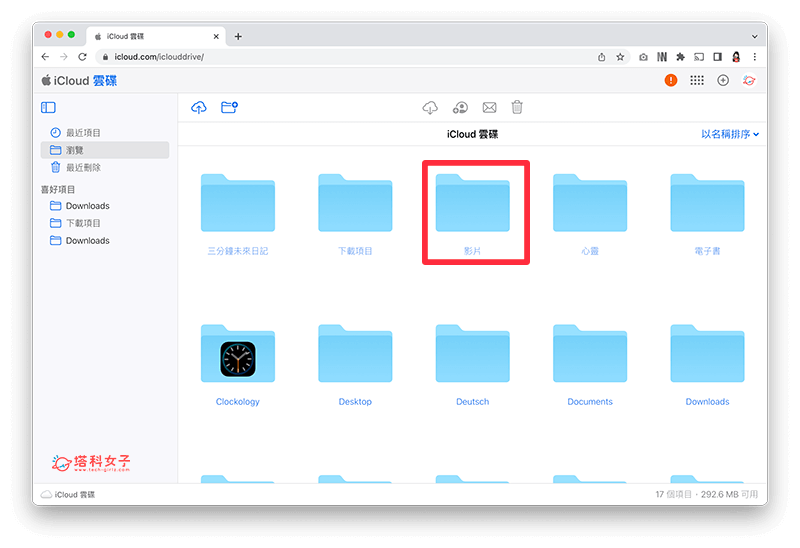Viewport: 800px width, 548px height.
Task: Expand the tab search chevron
Action: click(x=755, y=36)
